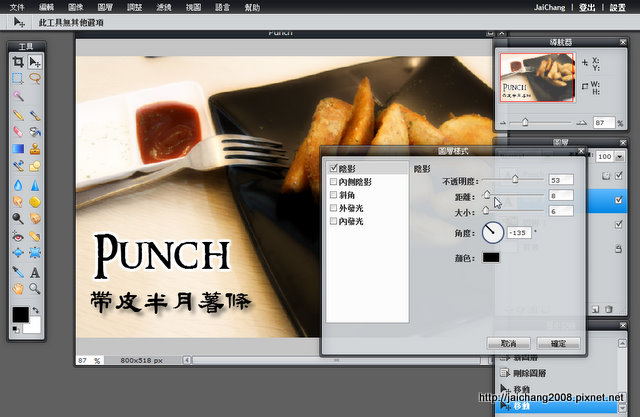This screenshot has width=640, height=417.
Task: Select the Move tool in toolbox
Action: (x=35, y=62)
